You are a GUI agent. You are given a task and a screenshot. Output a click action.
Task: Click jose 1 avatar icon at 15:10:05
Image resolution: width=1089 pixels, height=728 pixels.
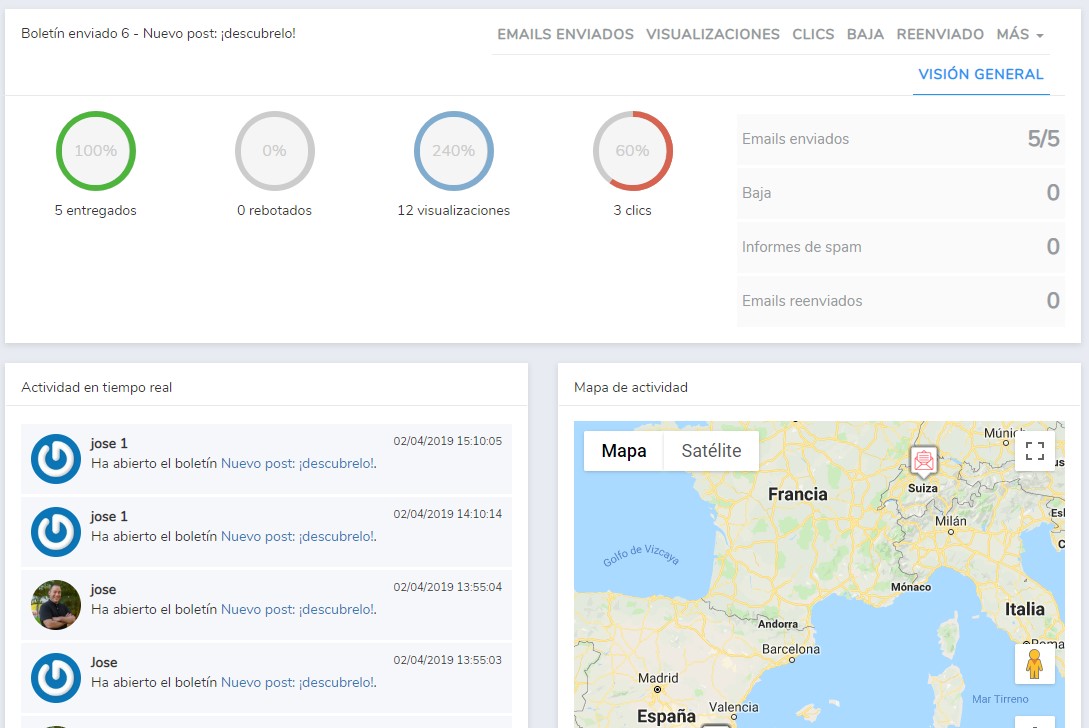pyautogui.click(x=56, y=459)
